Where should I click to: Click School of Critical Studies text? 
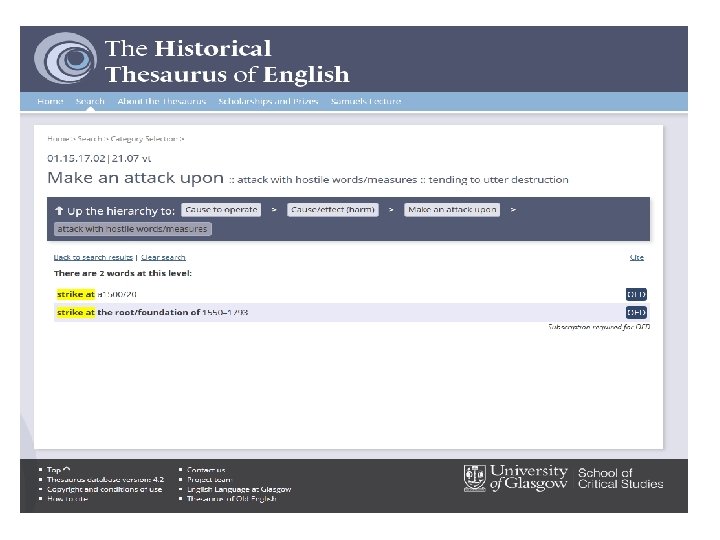[x=620, y=478]
